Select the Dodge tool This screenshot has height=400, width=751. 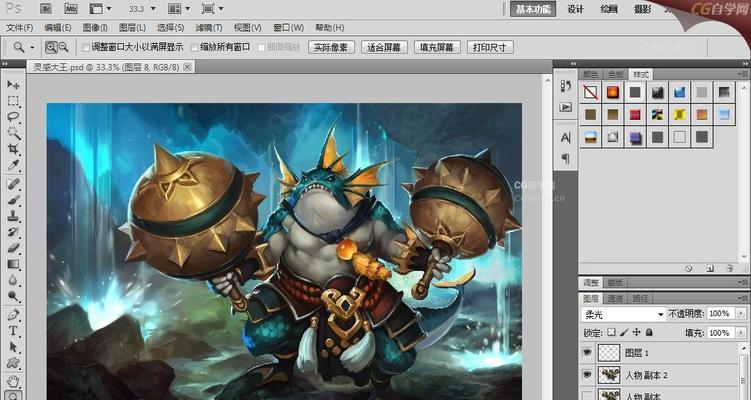click(13, 297)
